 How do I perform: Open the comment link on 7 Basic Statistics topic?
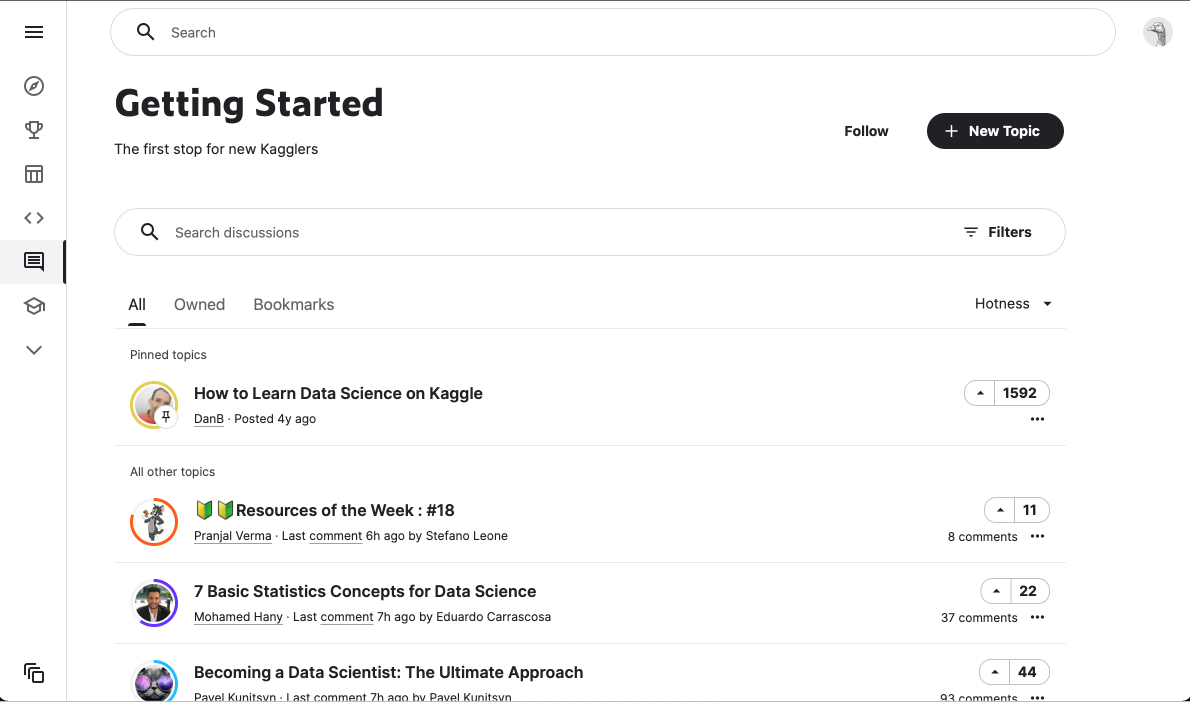[x=347, y=617]
